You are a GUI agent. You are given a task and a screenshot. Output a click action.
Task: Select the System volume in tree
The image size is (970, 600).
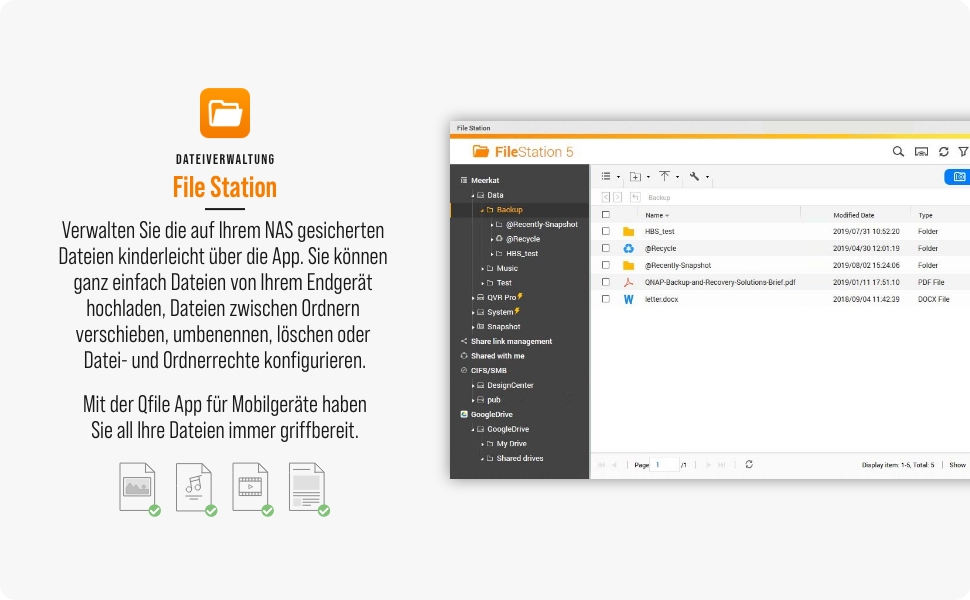click(x=500, y=312)
